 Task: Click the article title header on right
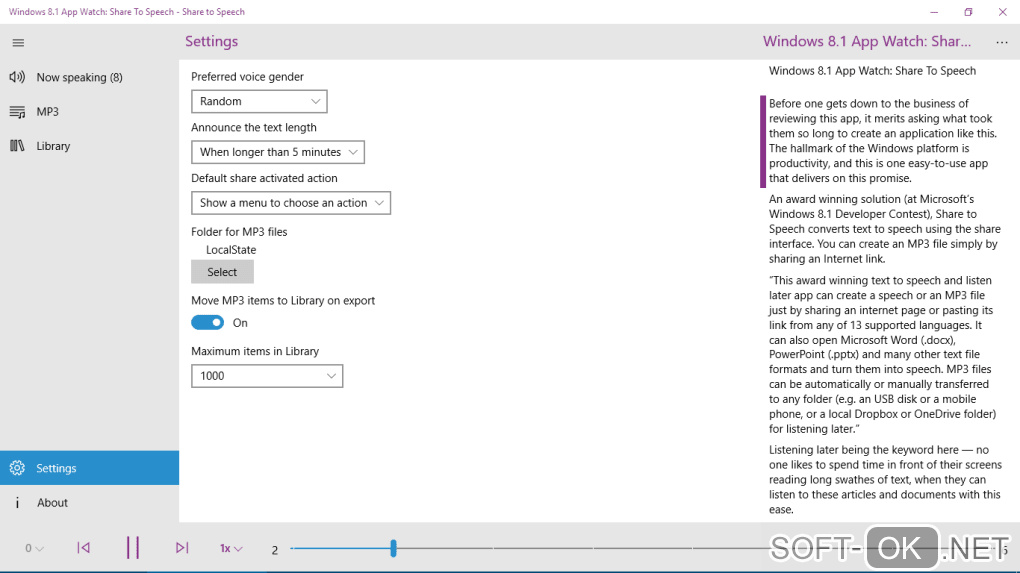pyautogui.click(x=866, y=42)
